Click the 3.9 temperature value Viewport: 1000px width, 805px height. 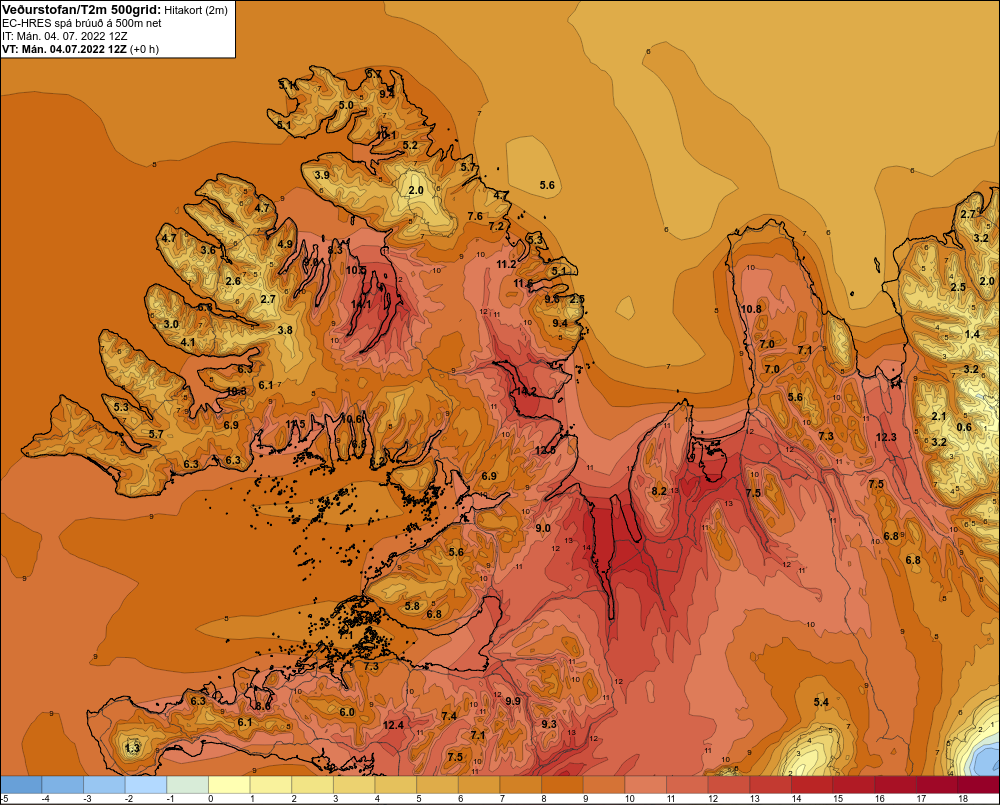322,175
